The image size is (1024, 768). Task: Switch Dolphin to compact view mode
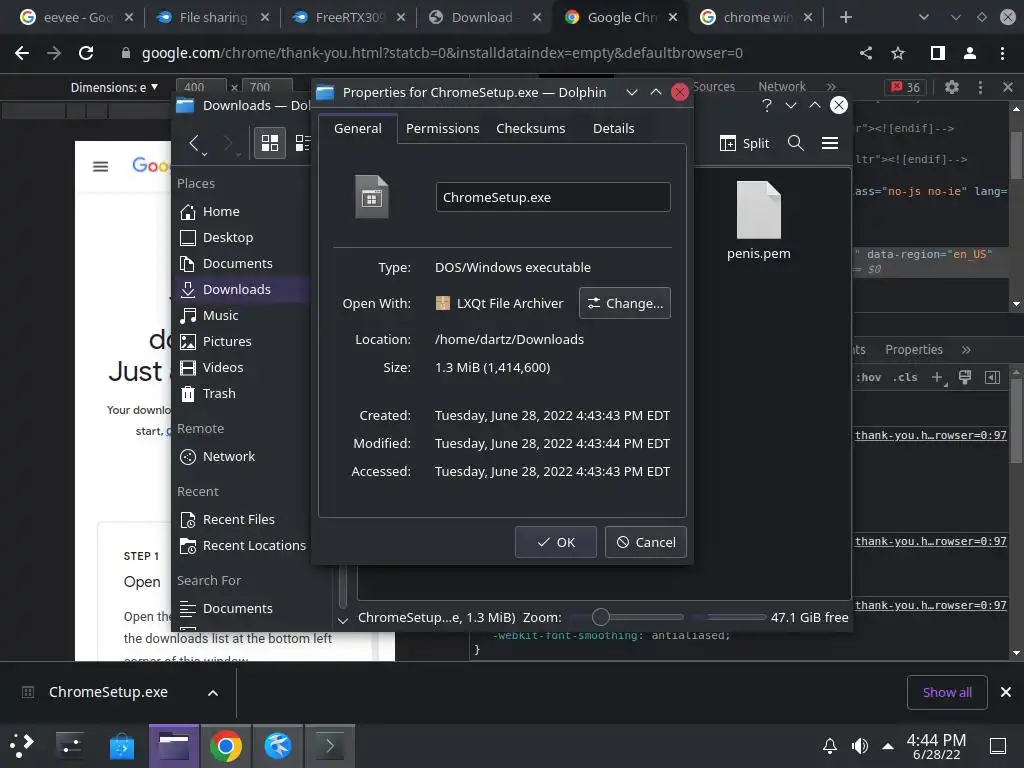[x=302, y=143]
